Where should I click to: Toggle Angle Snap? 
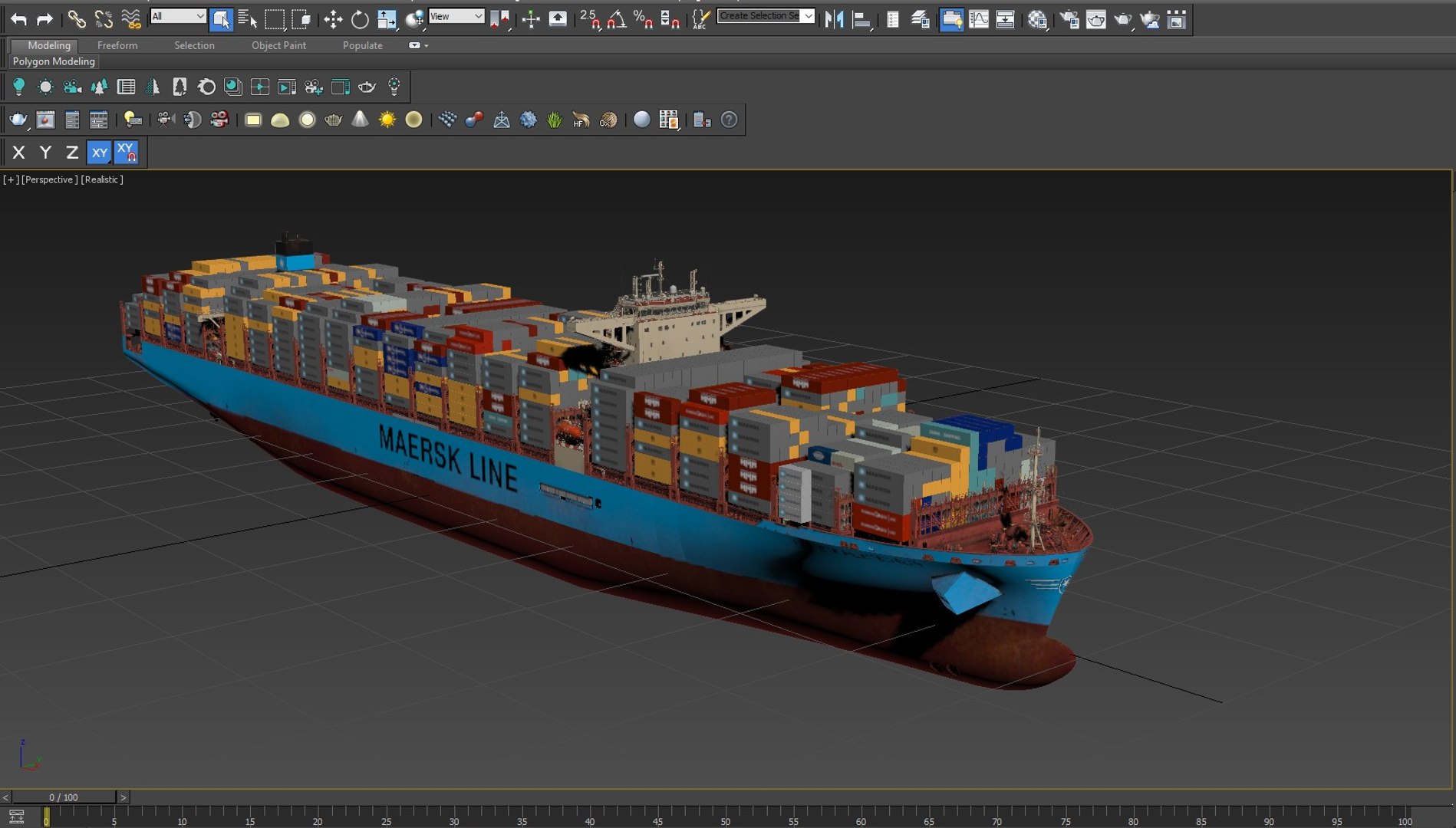click(616, 19)
